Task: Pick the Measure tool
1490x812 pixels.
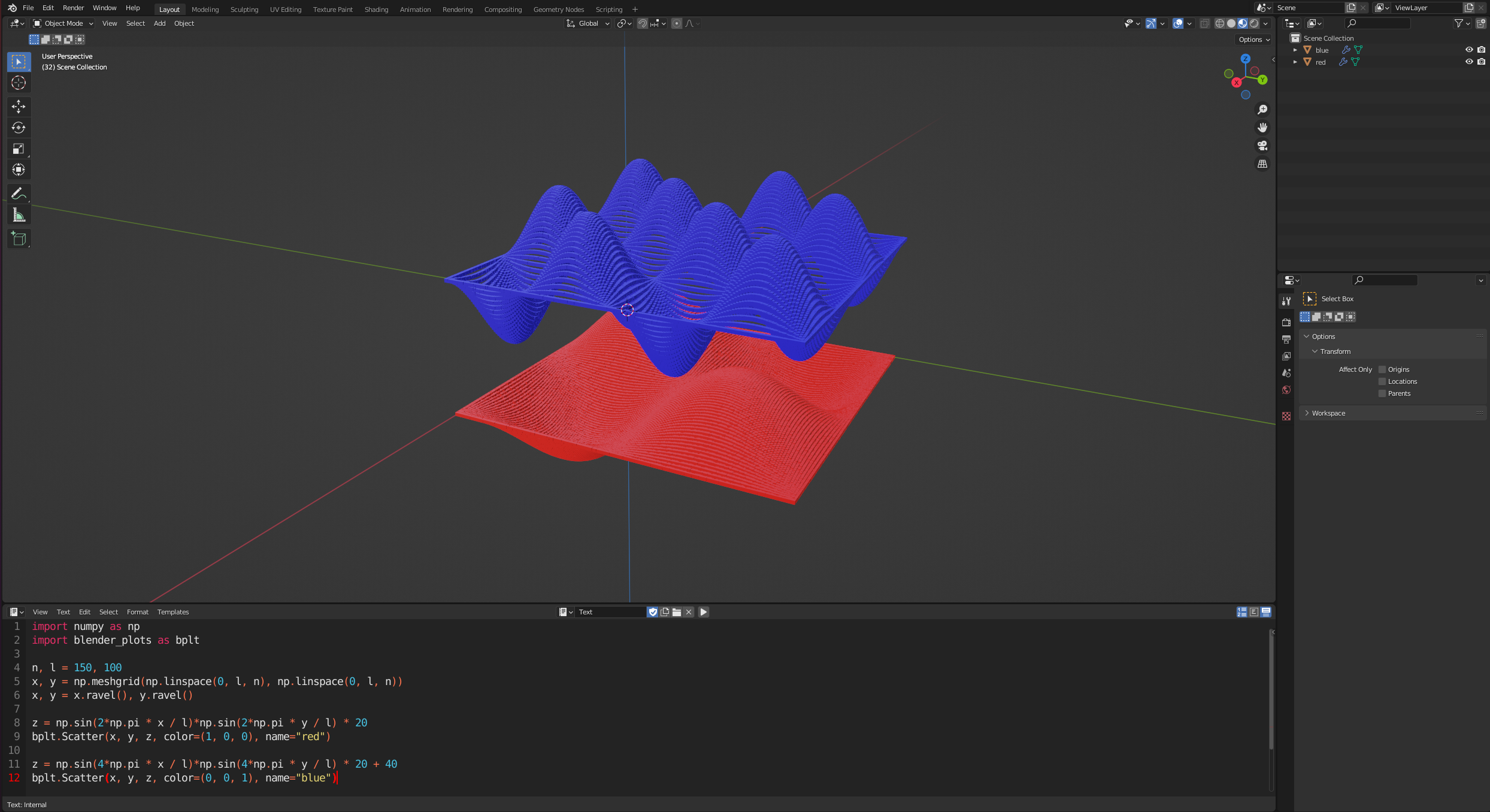Action: tap(19, 215)
